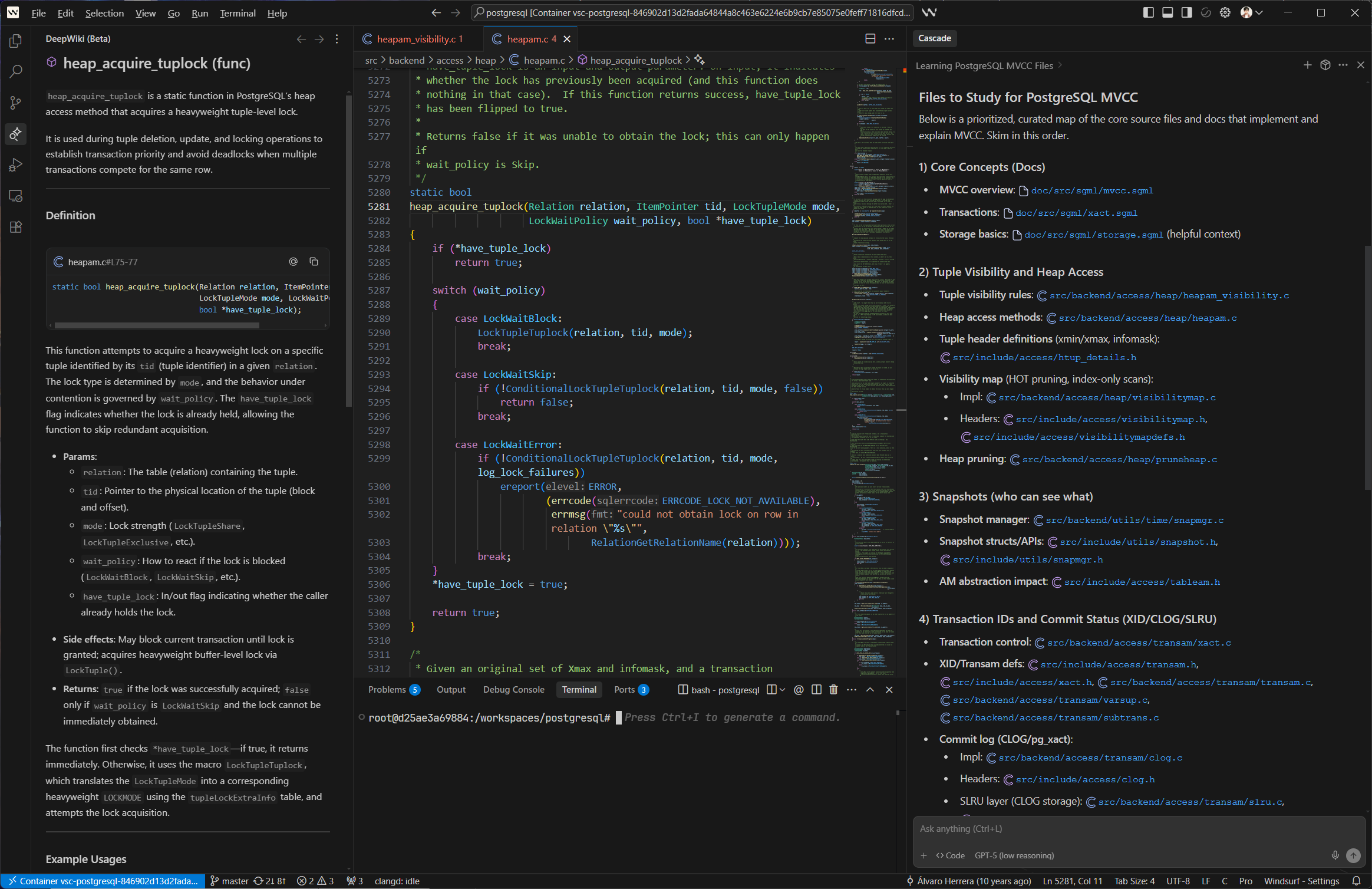Open Run and Debug view

(x=16, y=165)
